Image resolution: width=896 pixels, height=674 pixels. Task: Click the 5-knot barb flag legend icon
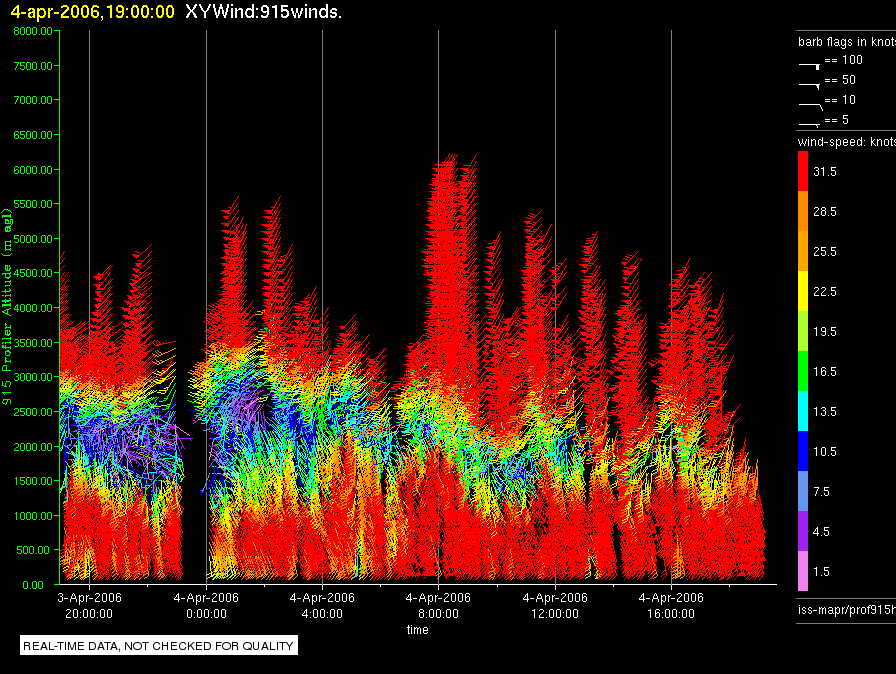pos(809,124)
